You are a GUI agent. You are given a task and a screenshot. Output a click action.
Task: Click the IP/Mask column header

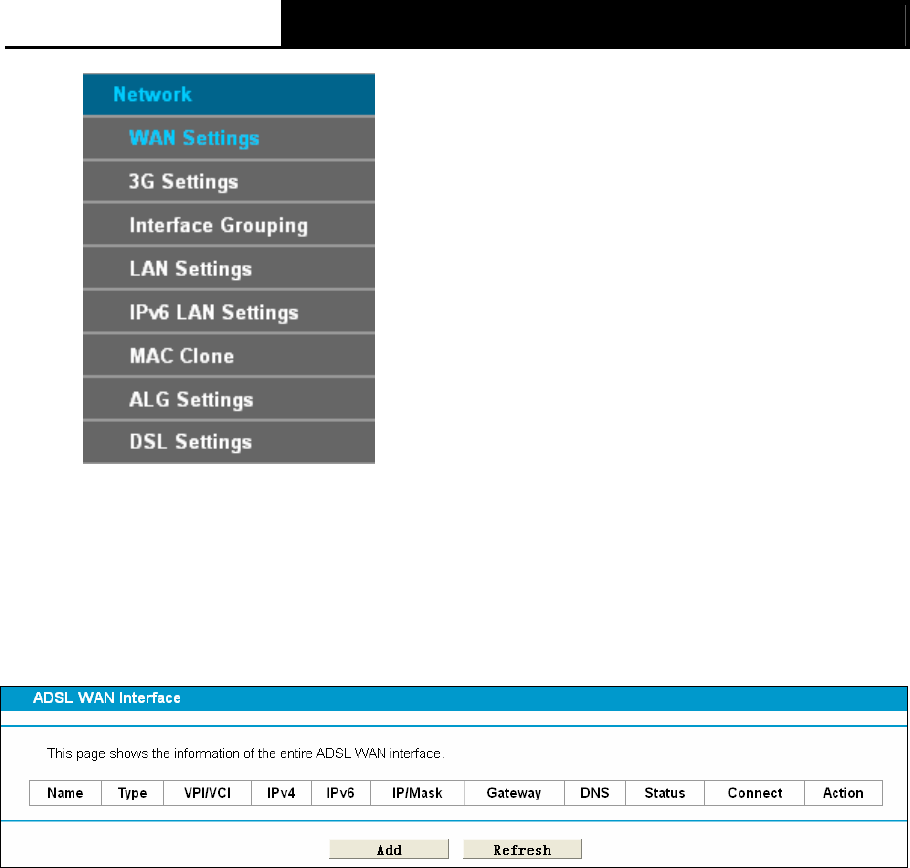point(417,793)
